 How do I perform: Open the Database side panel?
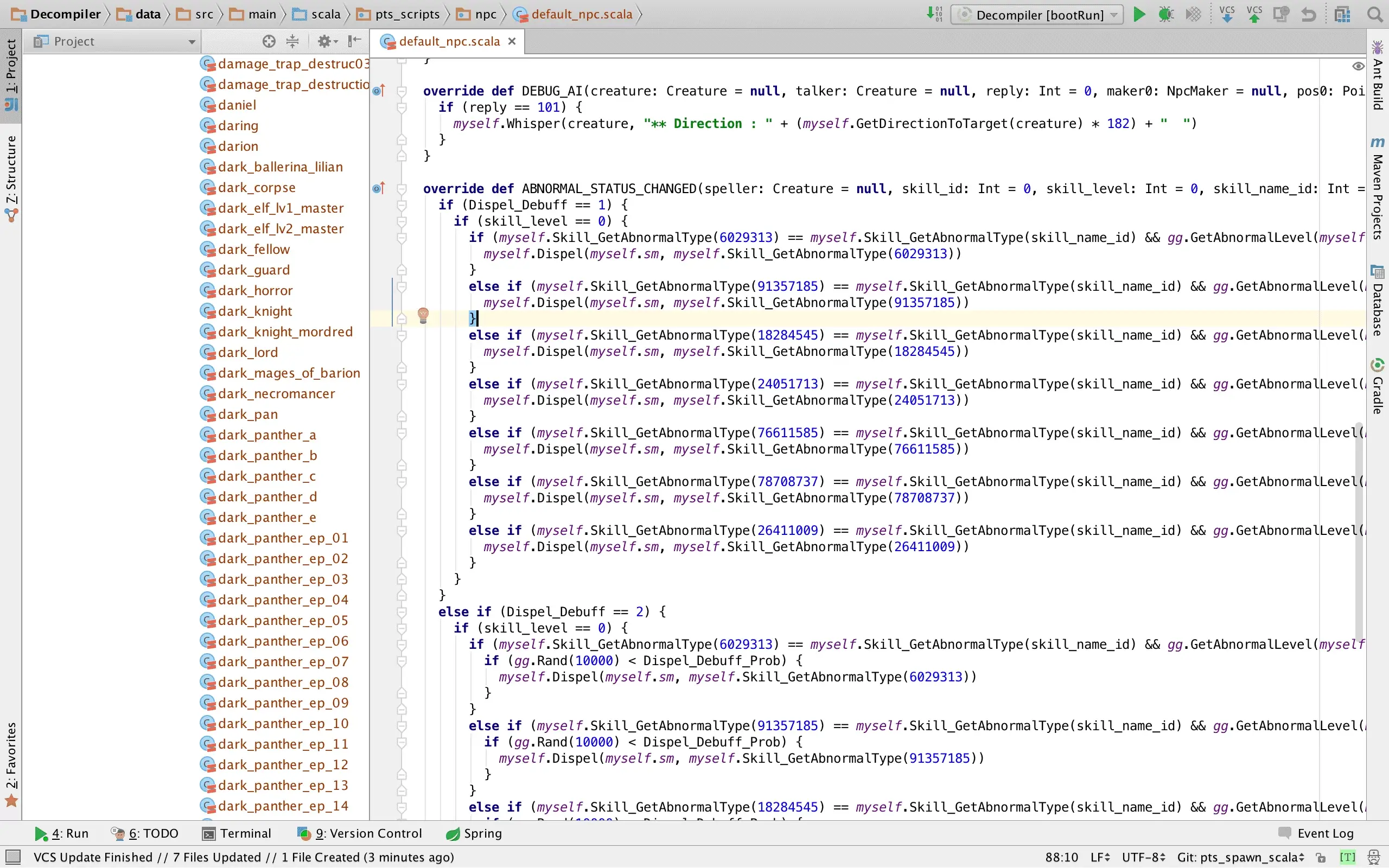(1378, 299)
